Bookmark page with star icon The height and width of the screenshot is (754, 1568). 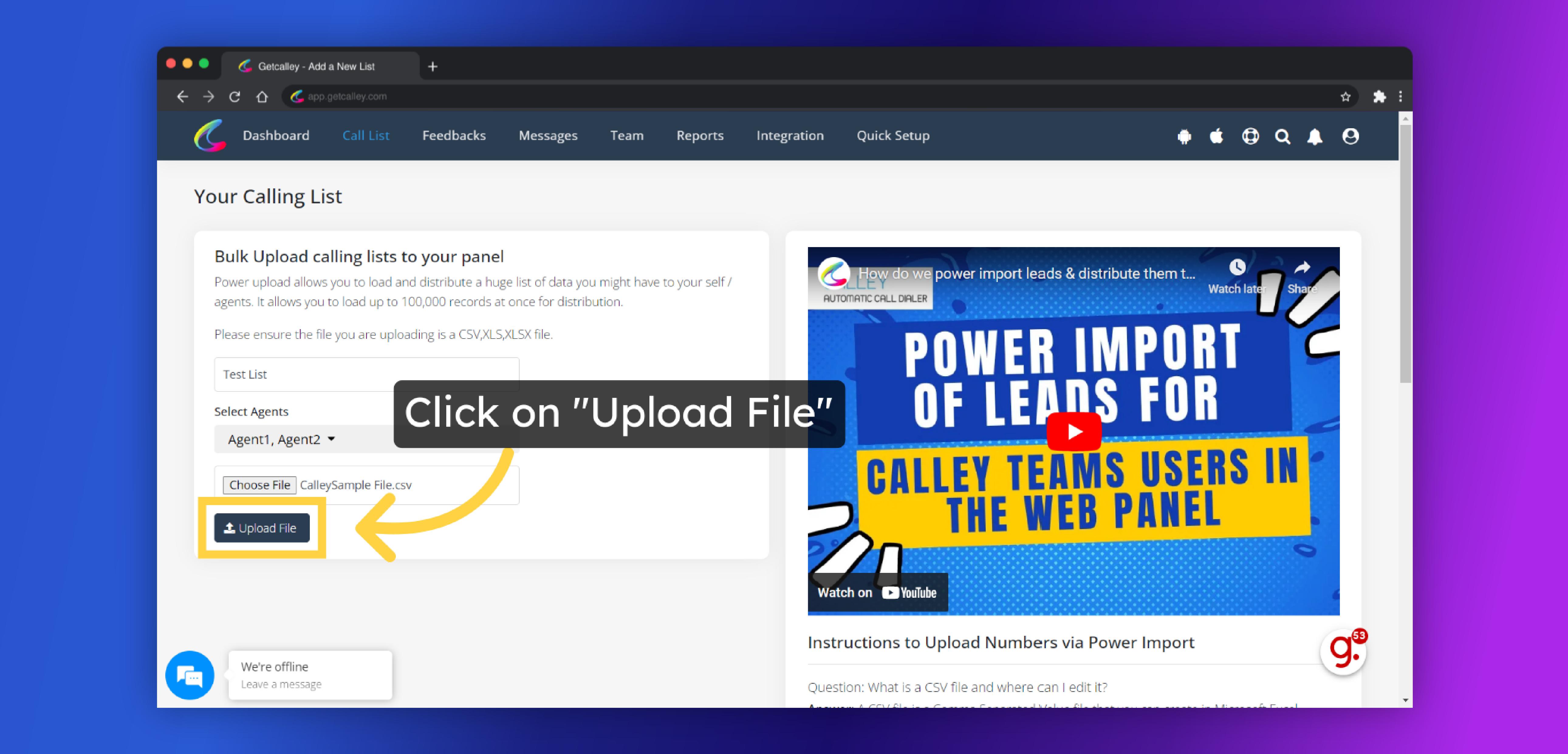(1345, 96)
